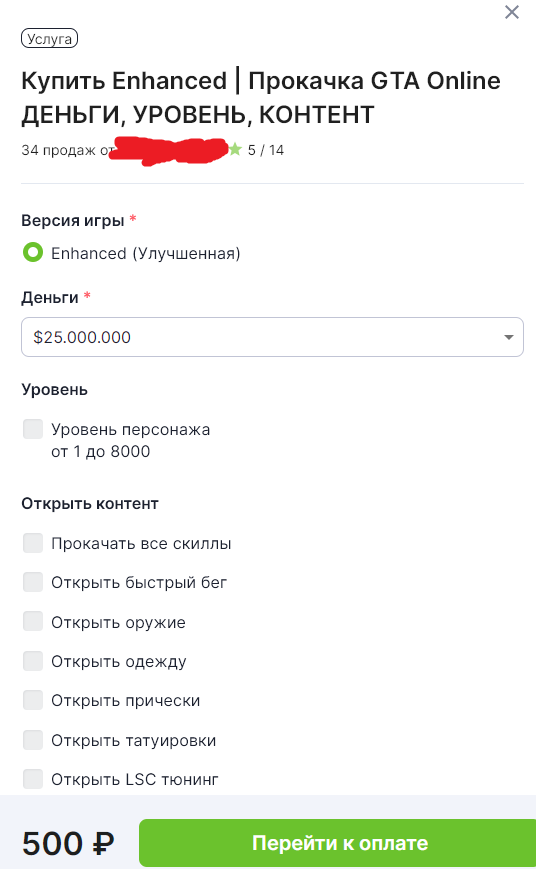Image resolution: width=536 pixels, height=869 pixels.
Task: Check Прокачать все скиллы option
Action: point(33,543)
